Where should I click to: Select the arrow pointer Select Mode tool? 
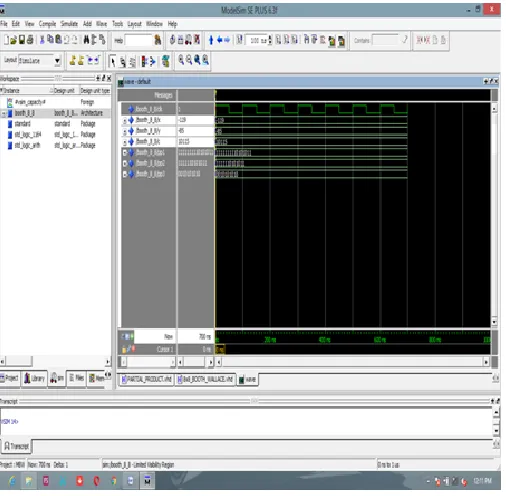pos(113,61)
